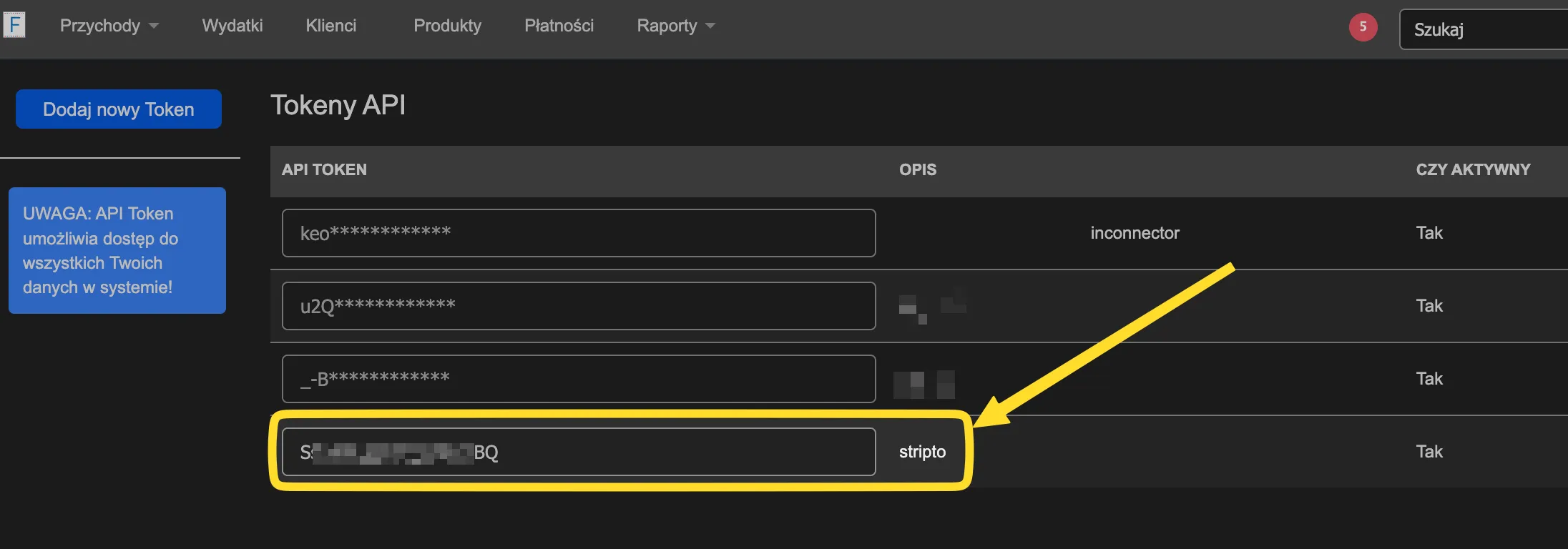Click the OPIS column header
Screen dimensions: 1568x549
(x=918, y=170)
